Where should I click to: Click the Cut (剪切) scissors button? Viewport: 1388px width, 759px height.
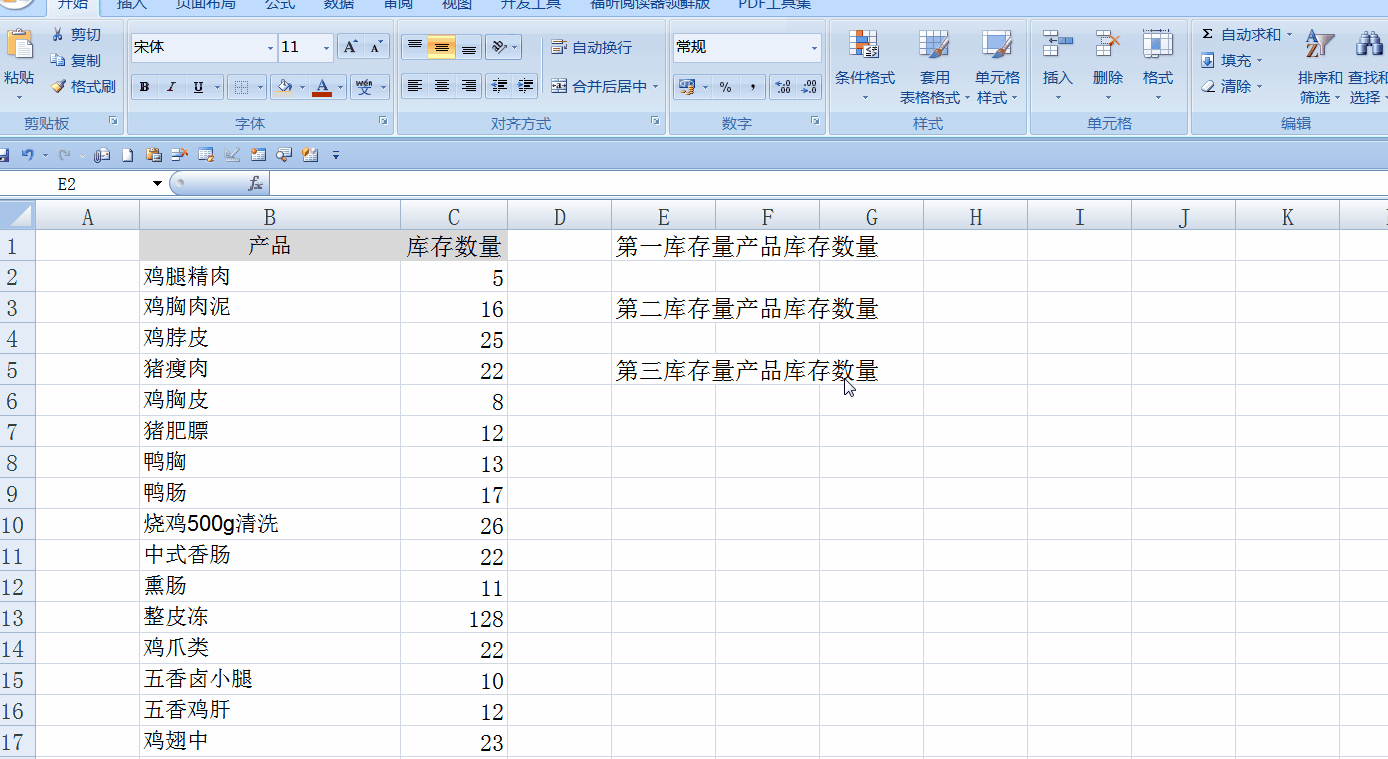pos(76,35)
